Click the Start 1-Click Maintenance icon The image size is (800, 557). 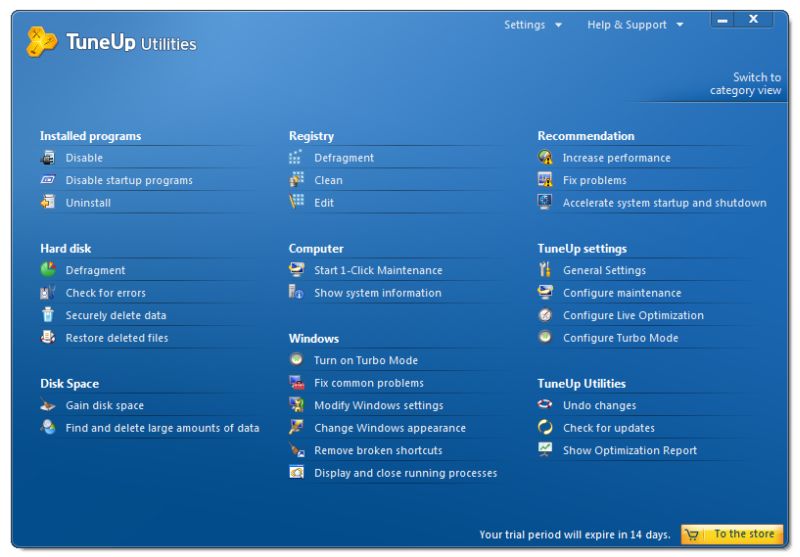tap(296, 269)
